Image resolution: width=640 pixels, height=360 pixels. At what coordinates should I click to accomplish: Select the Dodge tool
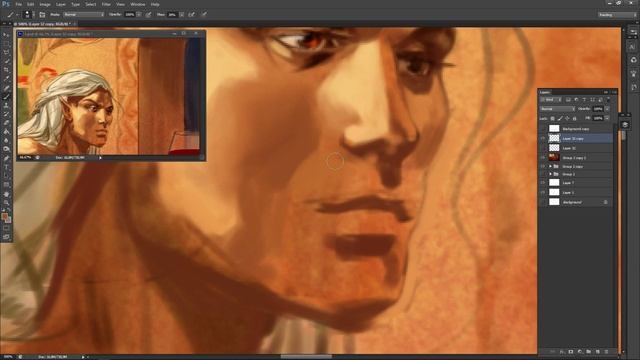click(7, 149)
